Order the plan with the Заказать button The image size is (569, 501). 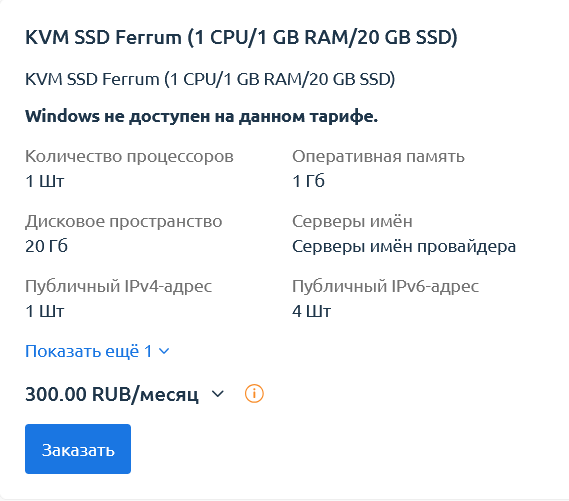click(78, 449)
